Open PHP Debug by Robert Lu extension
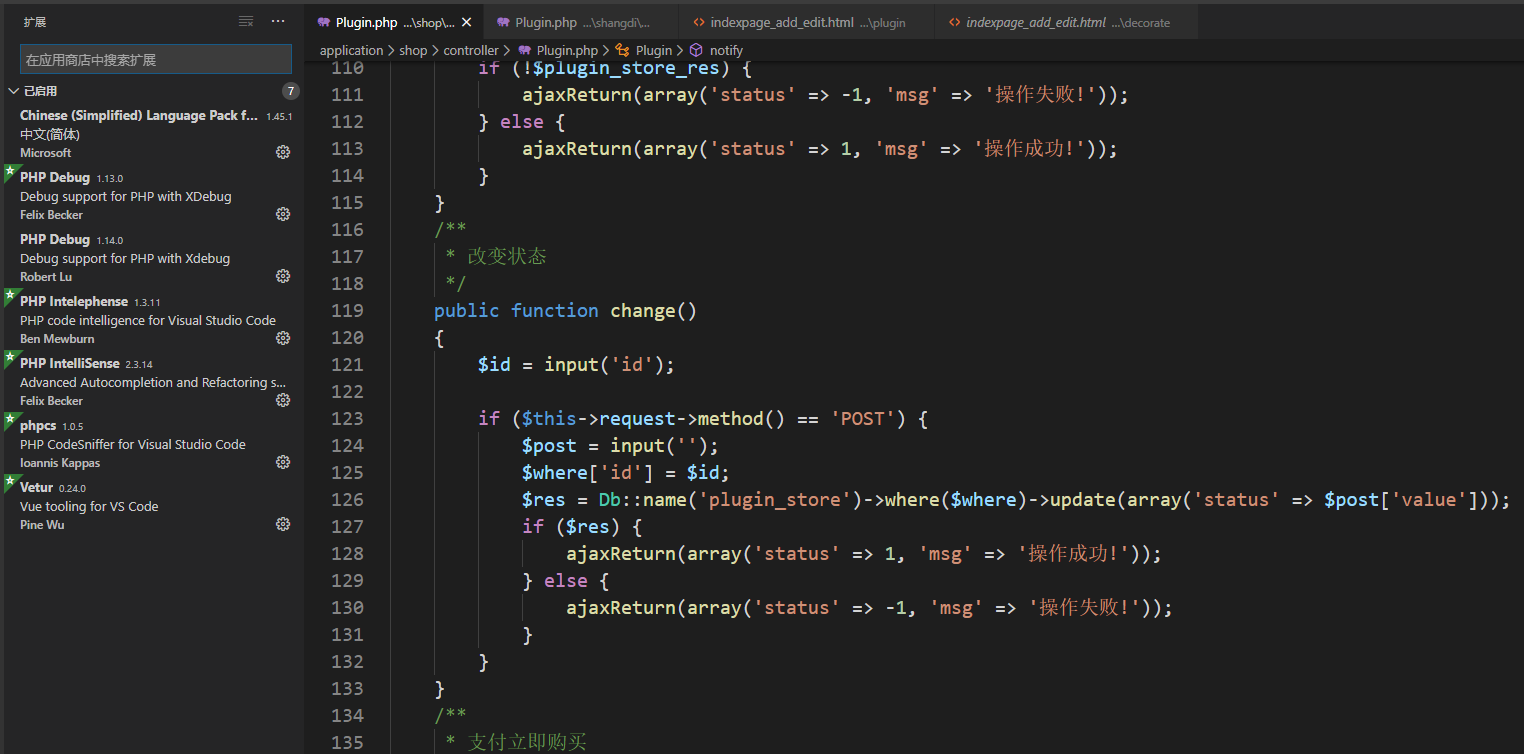Screen dimensions: 1524x754 [152, 258]
